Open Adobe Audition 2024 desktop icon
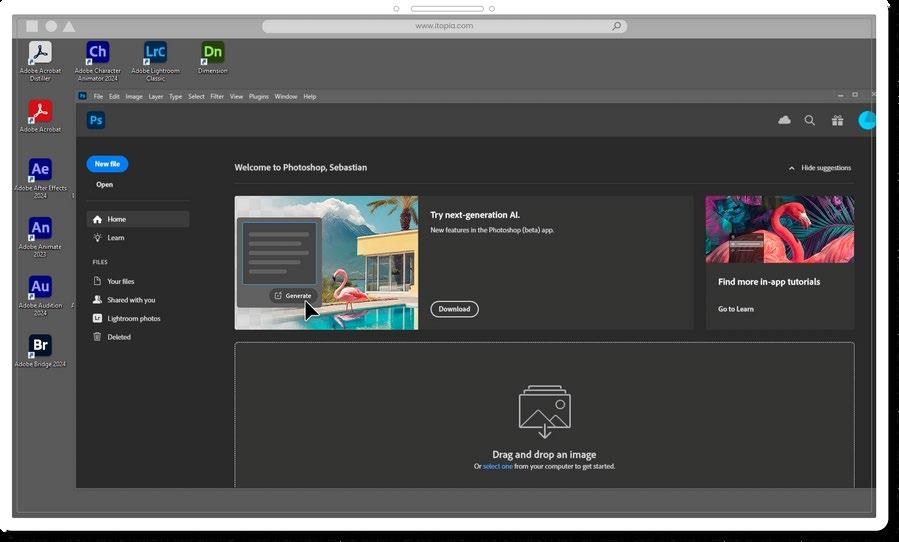This screenshot has height=542, width=899. (40, 296)
